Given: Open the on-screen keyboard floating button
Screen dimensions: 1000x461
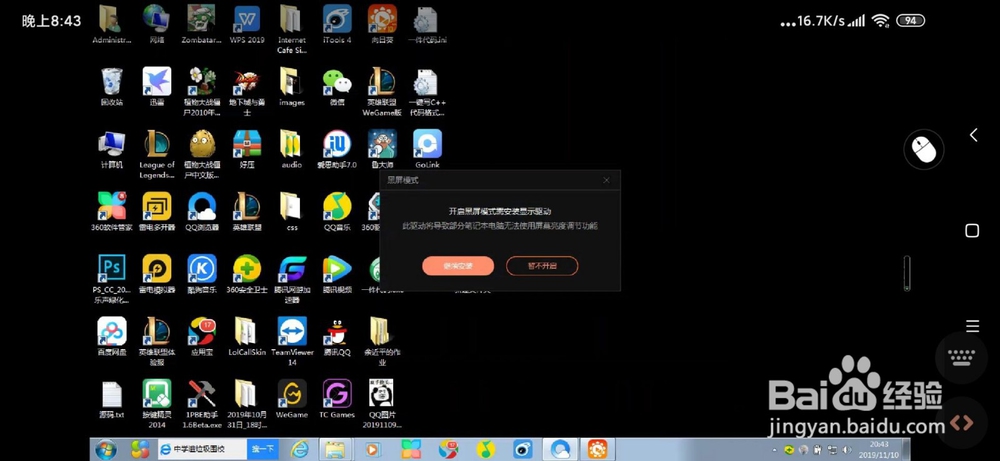Looking at the screenshot, I should [x=961, y=358].
